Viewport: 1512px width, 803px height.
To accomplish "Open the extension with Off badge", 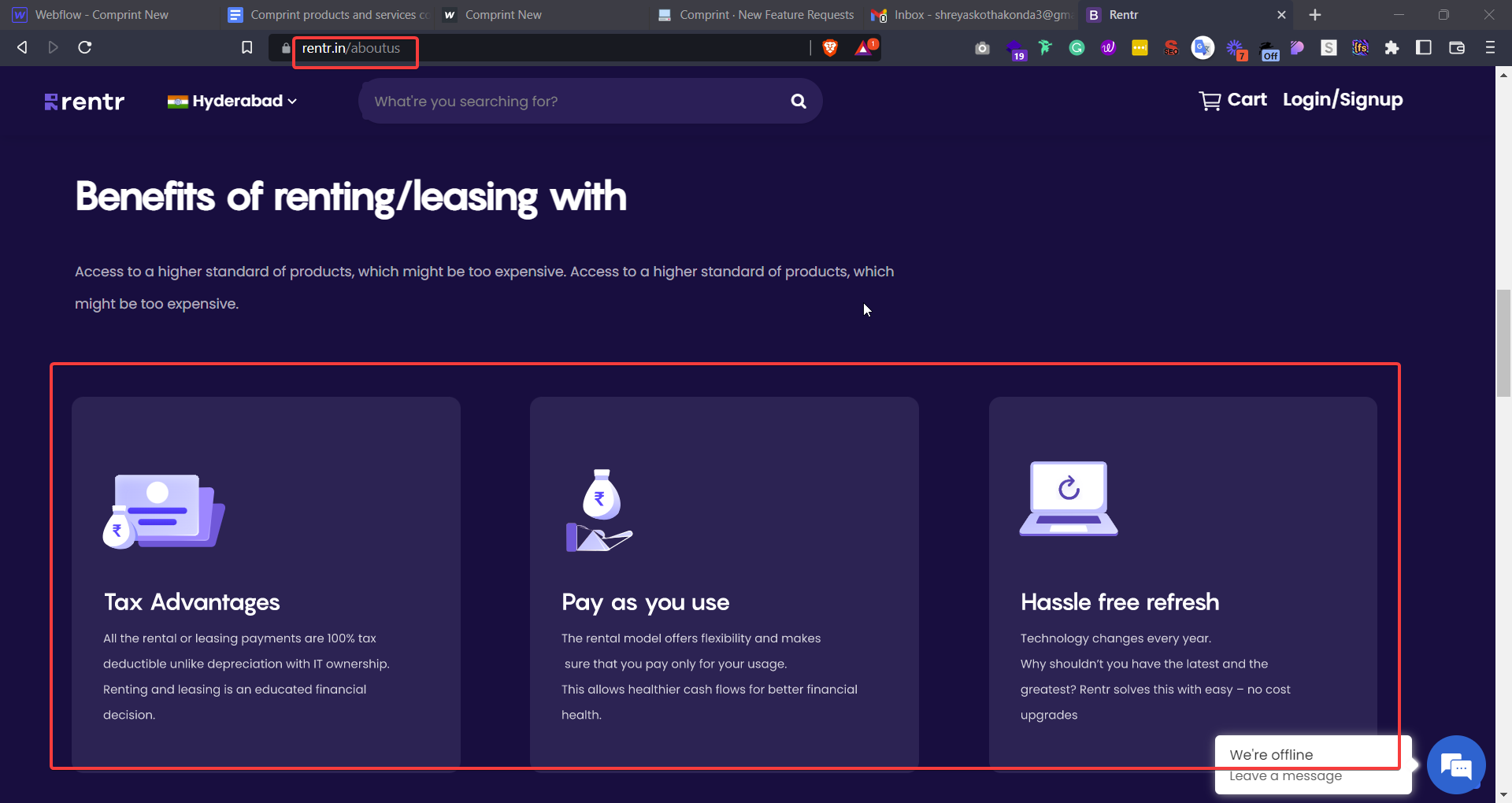I will coord(1269,50).
